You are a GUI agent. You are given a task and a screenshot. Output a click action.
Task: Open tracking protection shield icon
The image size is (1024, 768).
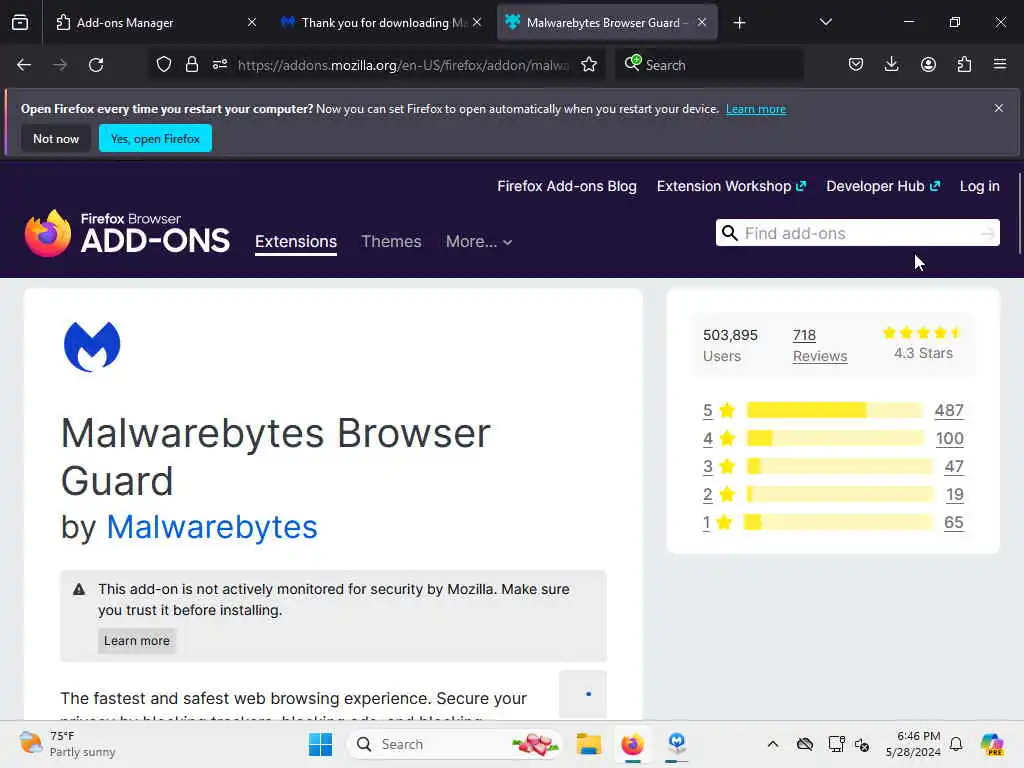point(164,65)
